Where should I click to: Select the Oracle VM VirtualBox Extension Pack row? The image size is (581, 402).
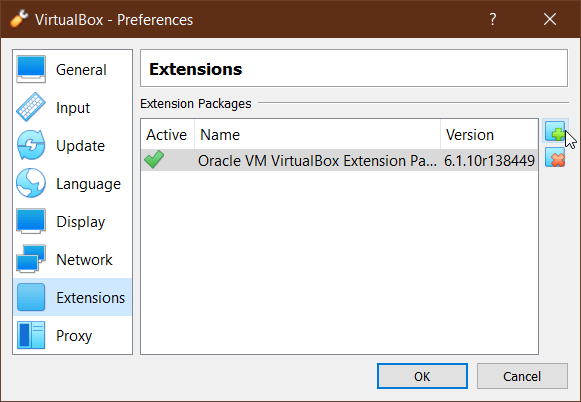coord(339,160)
